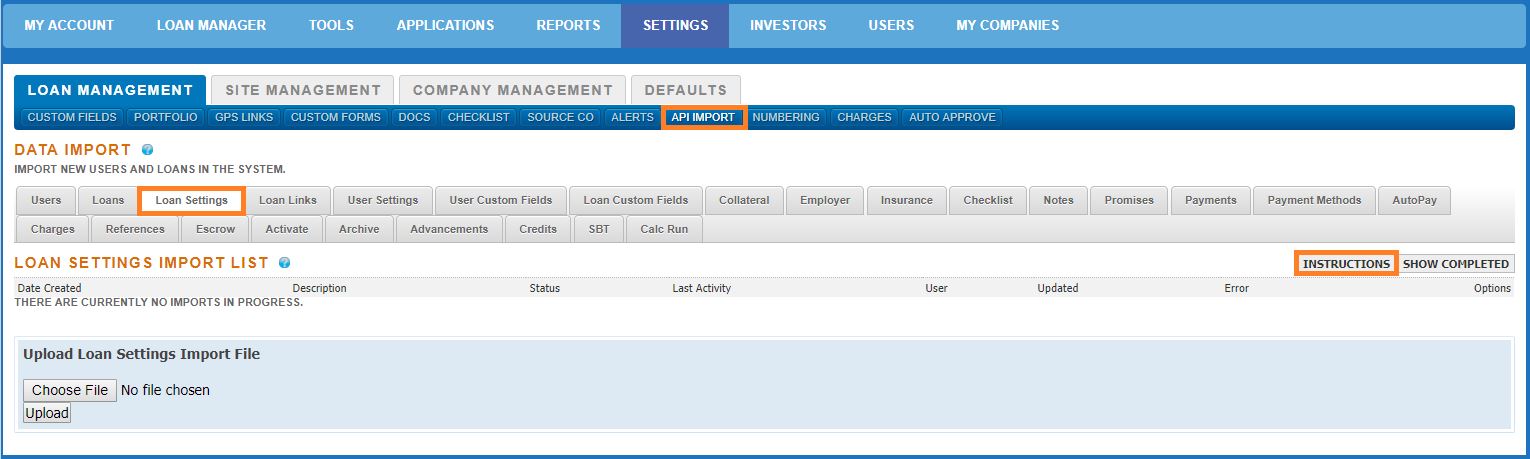
Task: Click the Show Completed button
Action: tap(1456, 264)
